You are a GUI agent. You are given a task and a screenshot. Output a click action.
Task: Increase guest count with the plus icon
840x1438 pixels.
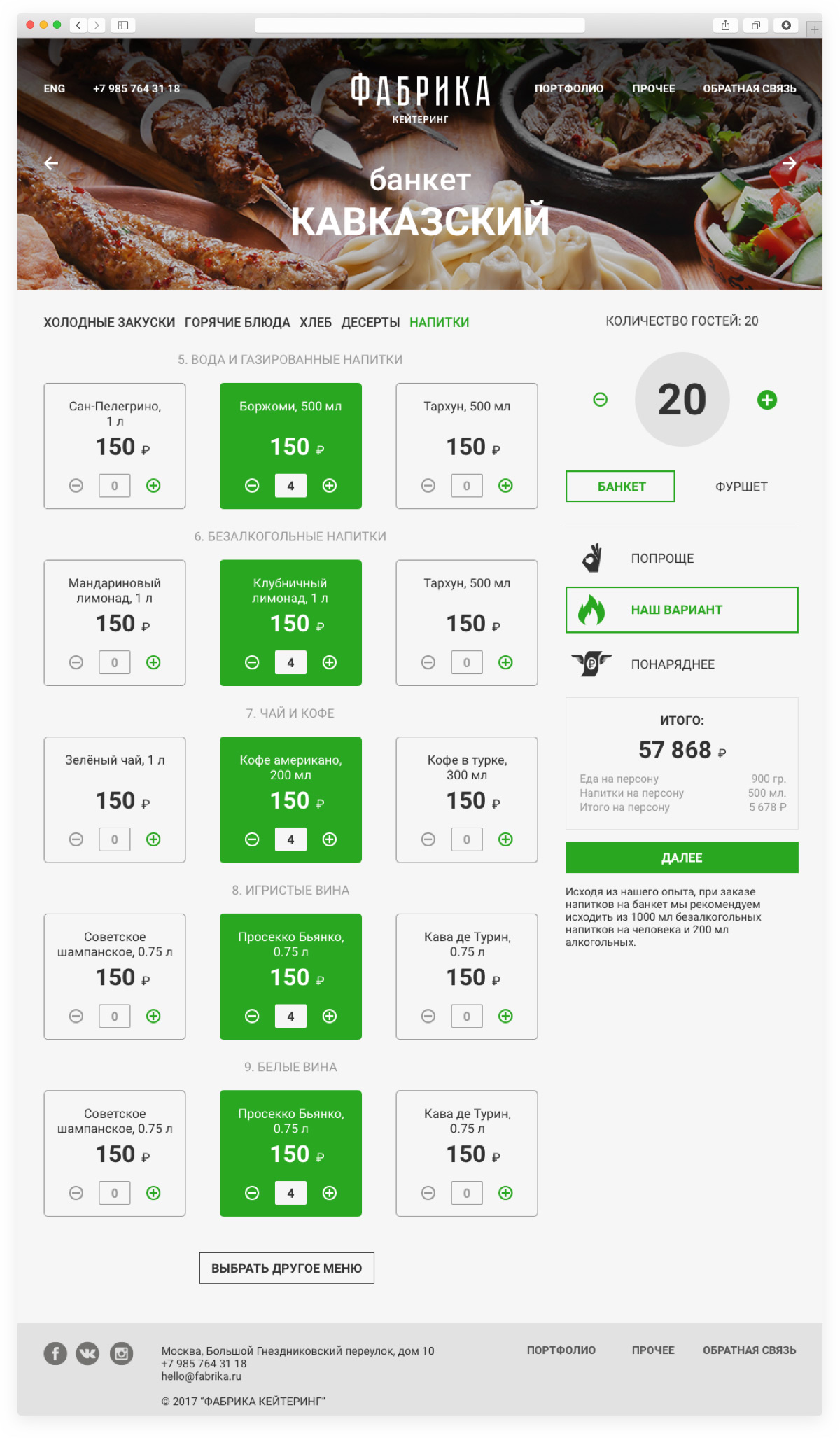[x=767, y=400]
